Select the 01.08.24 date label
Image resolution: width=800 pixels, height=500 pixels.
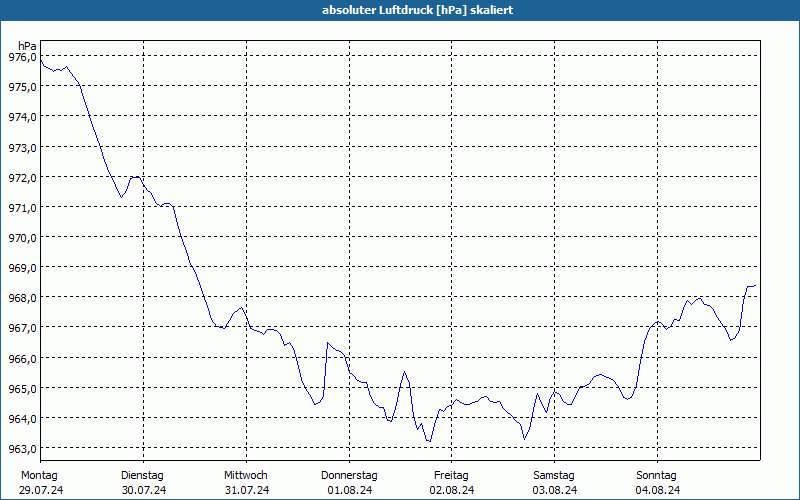pos(349,490)
